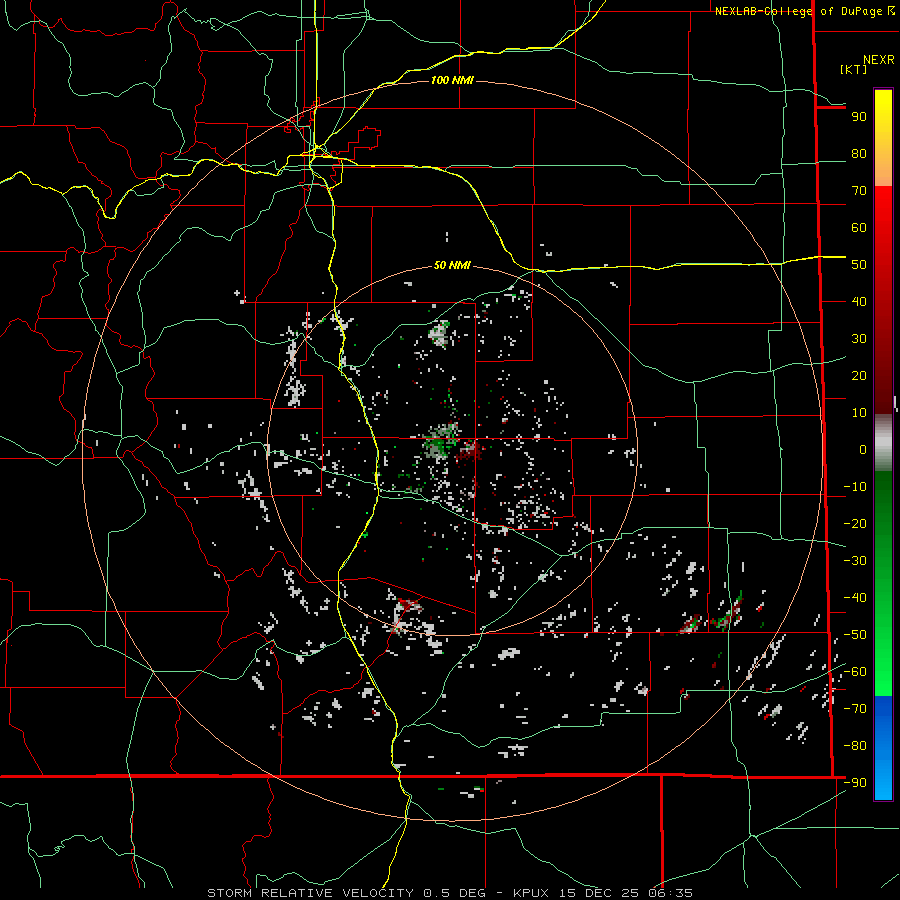Select the 40 value on velocity scale
The height and width of the screenshot is (900, 900).
tap(859, 302)
